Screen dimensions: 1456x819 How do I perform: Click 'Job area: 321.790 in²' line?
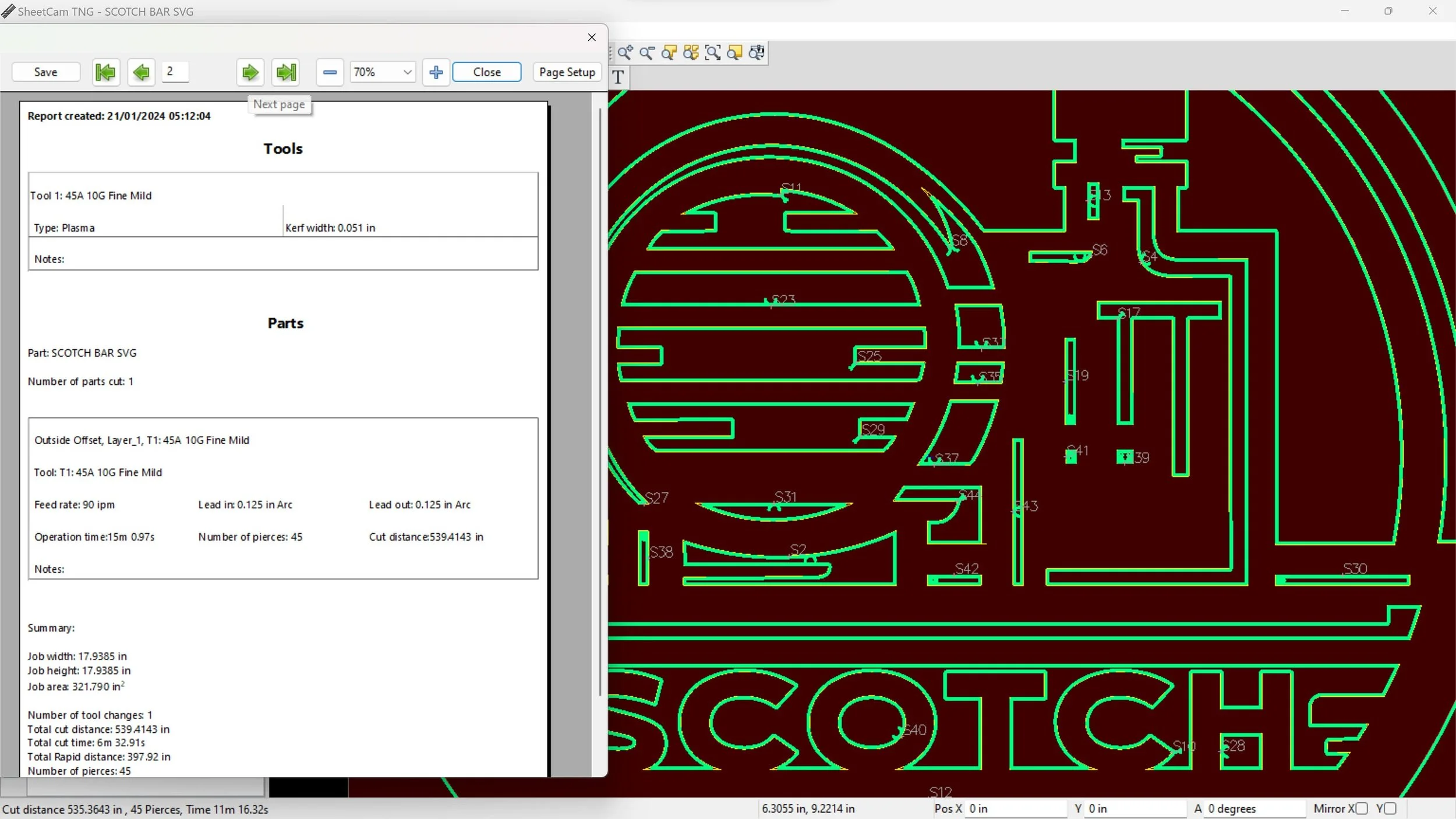click(x=76, y=686)
